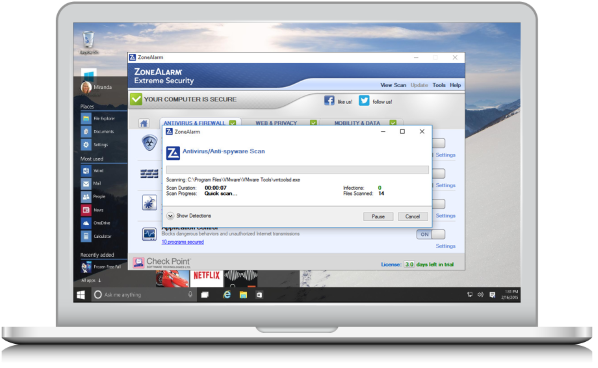The height and width of the screenshot is (368, 598).
Task: Select the antivirus shield biohazard icon
Action: pyautogui.click(x=150, y=143)
